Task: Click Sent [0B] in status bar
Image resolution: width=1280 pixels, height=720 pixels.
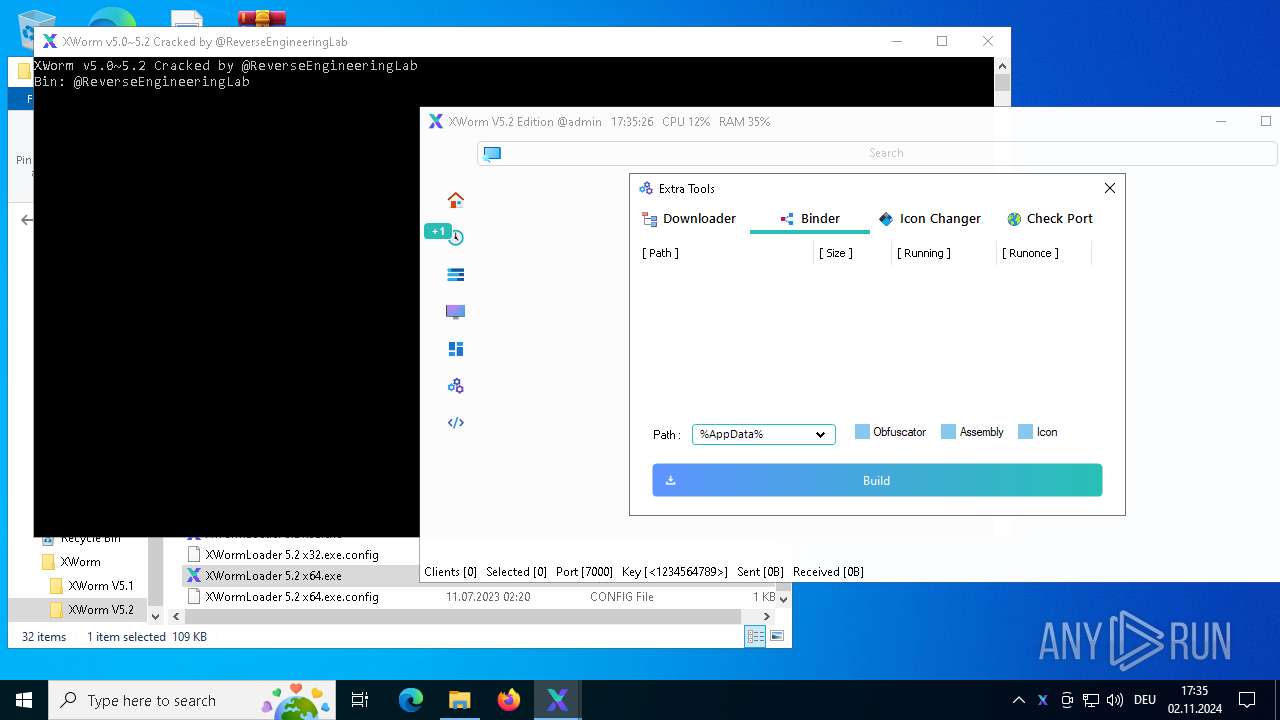Action: click(760, 572)
